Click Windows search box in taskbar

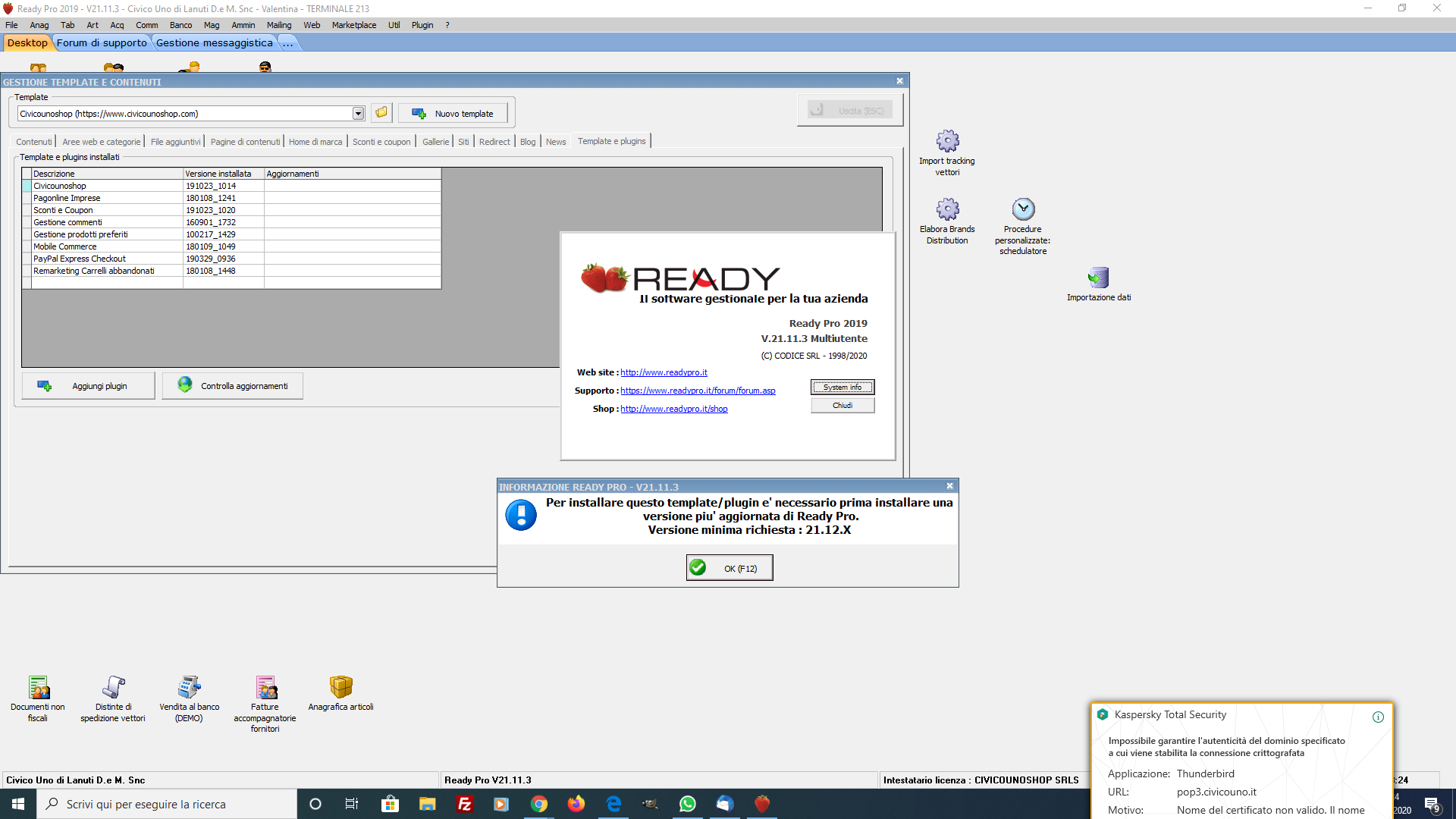(167, 804)
